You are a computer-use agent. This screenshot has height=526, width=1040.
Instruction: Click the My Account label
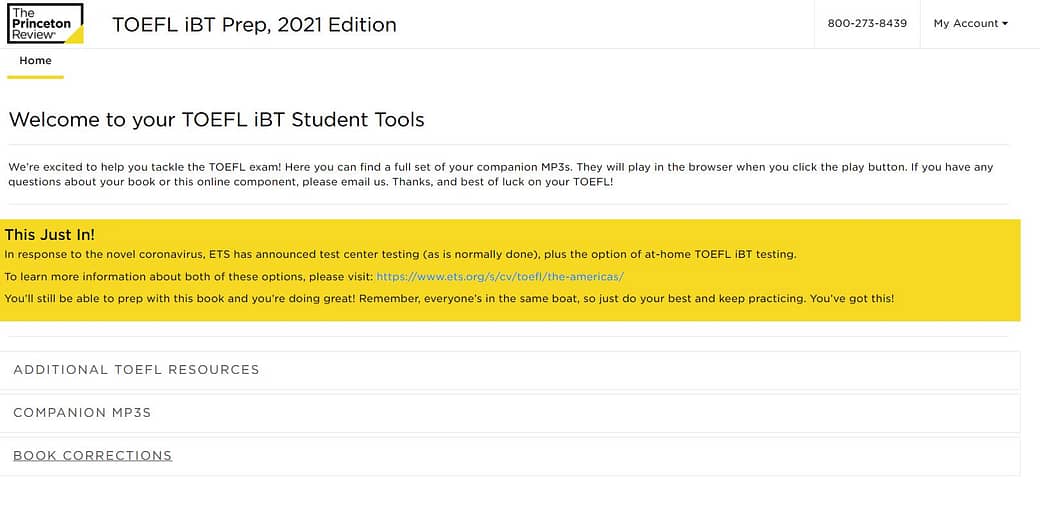965,24
